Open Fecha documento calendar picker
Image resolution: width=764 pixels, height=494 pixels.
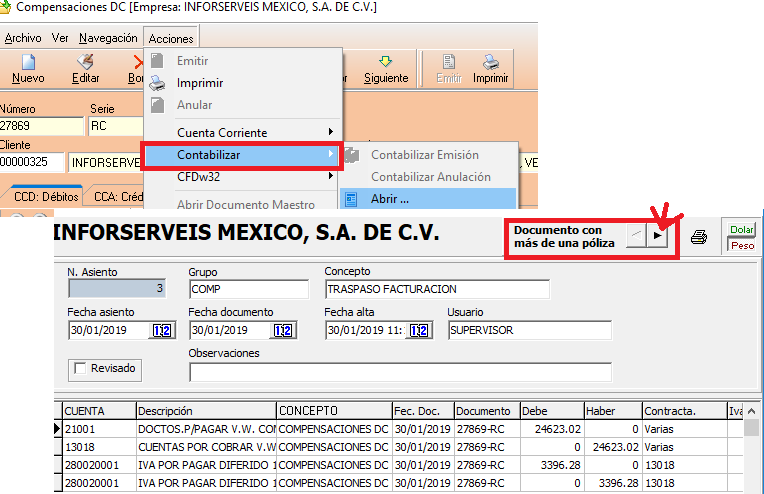pyautogui.click(x=283, y=331)
